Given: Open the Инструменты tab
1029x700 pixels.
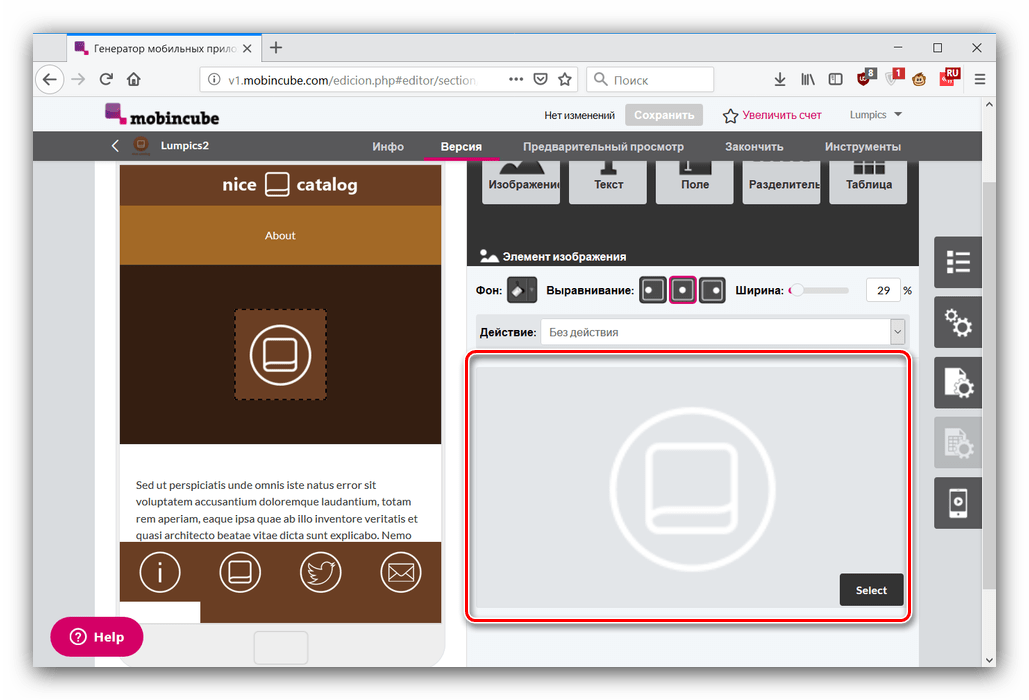Looking at the screenshot, I should [862, 146].
